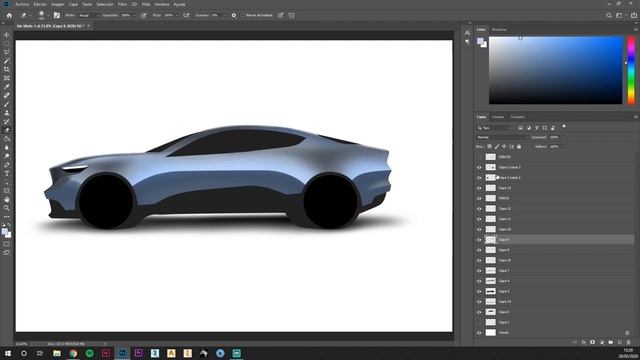
Task: Open the Suavizar dropdown in options bar
Action: click(x=225, y=16)
